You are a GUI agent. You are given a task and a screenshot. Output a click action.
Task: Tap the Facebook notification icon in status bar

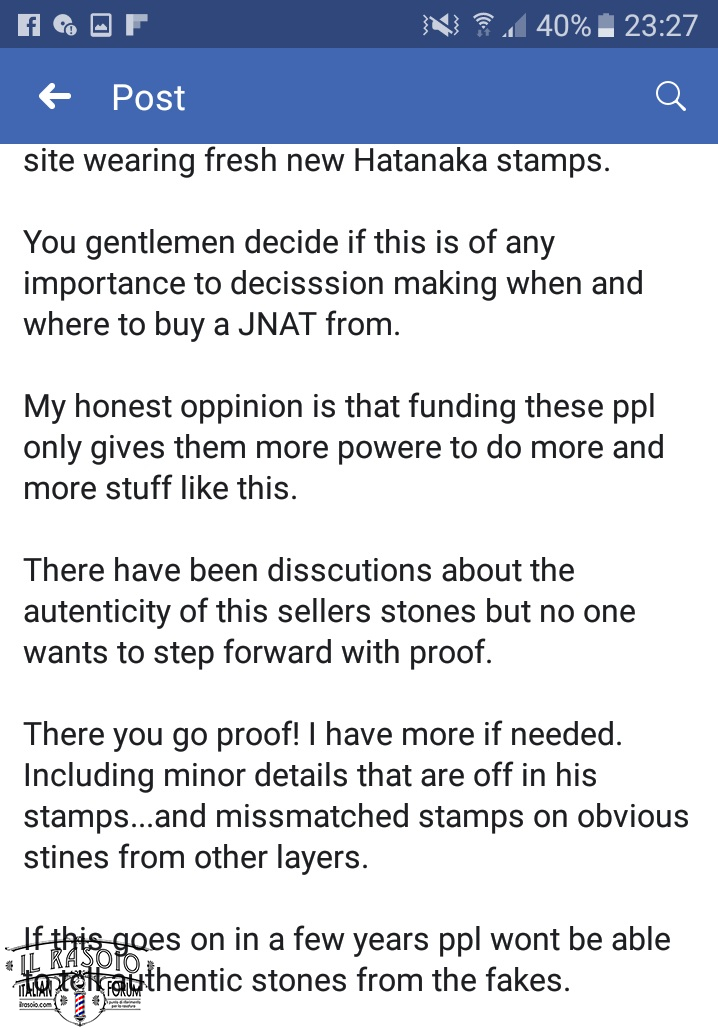tap(30, 25)
